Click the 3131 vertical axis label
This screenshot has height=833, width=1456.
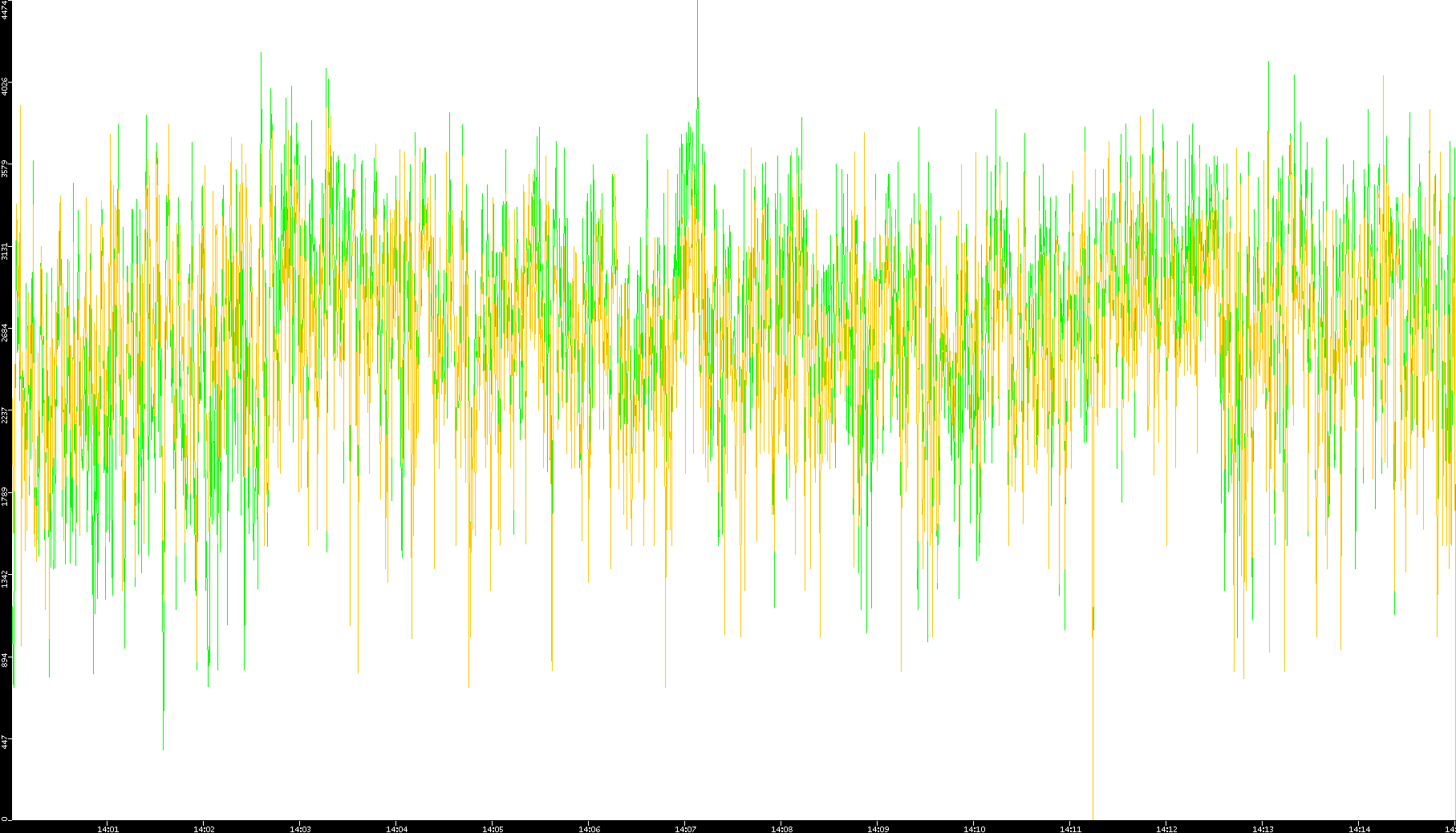(x=5, y=250)
